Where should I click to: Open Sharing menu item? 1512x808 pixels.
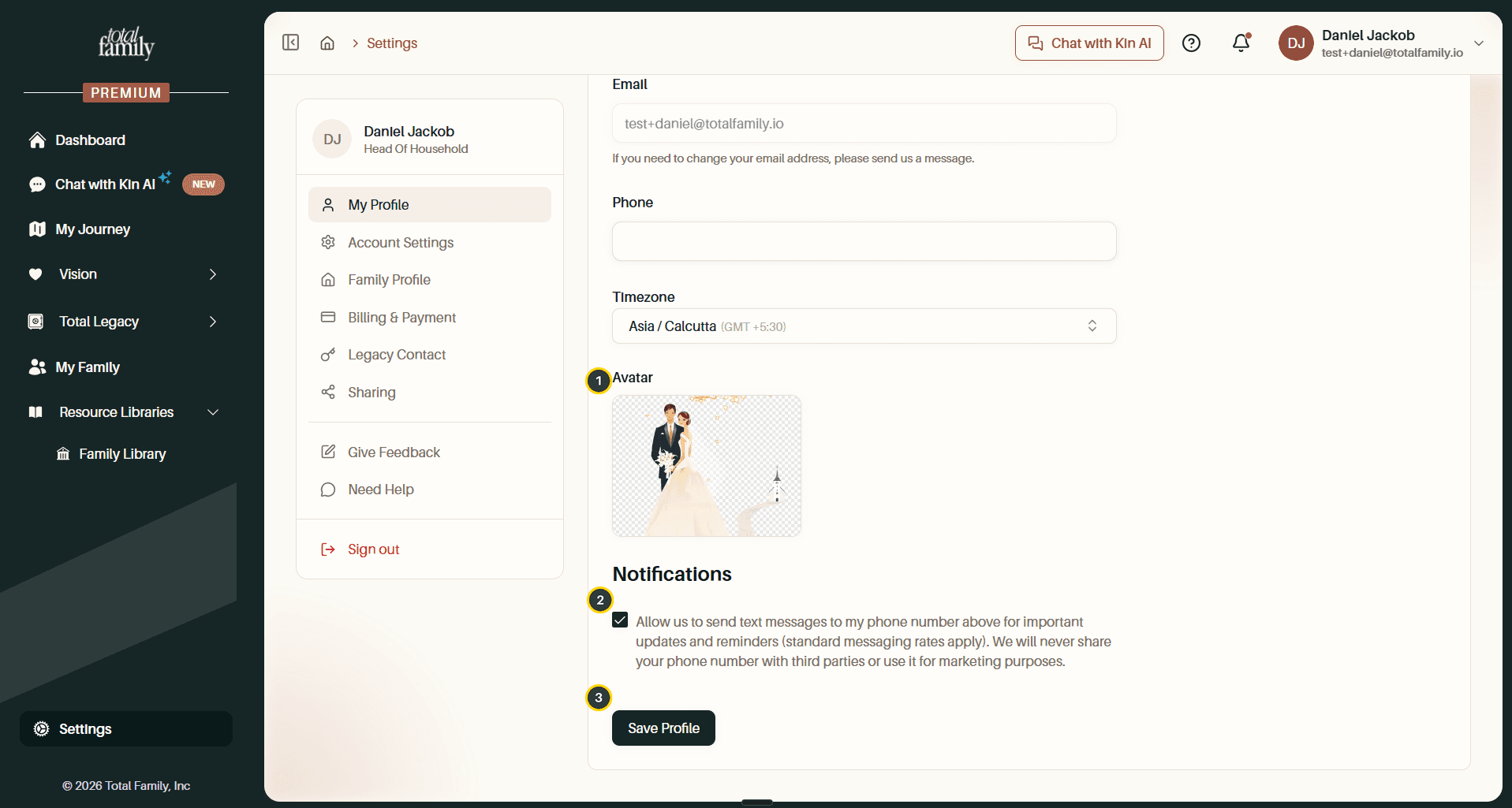(430, 393)
